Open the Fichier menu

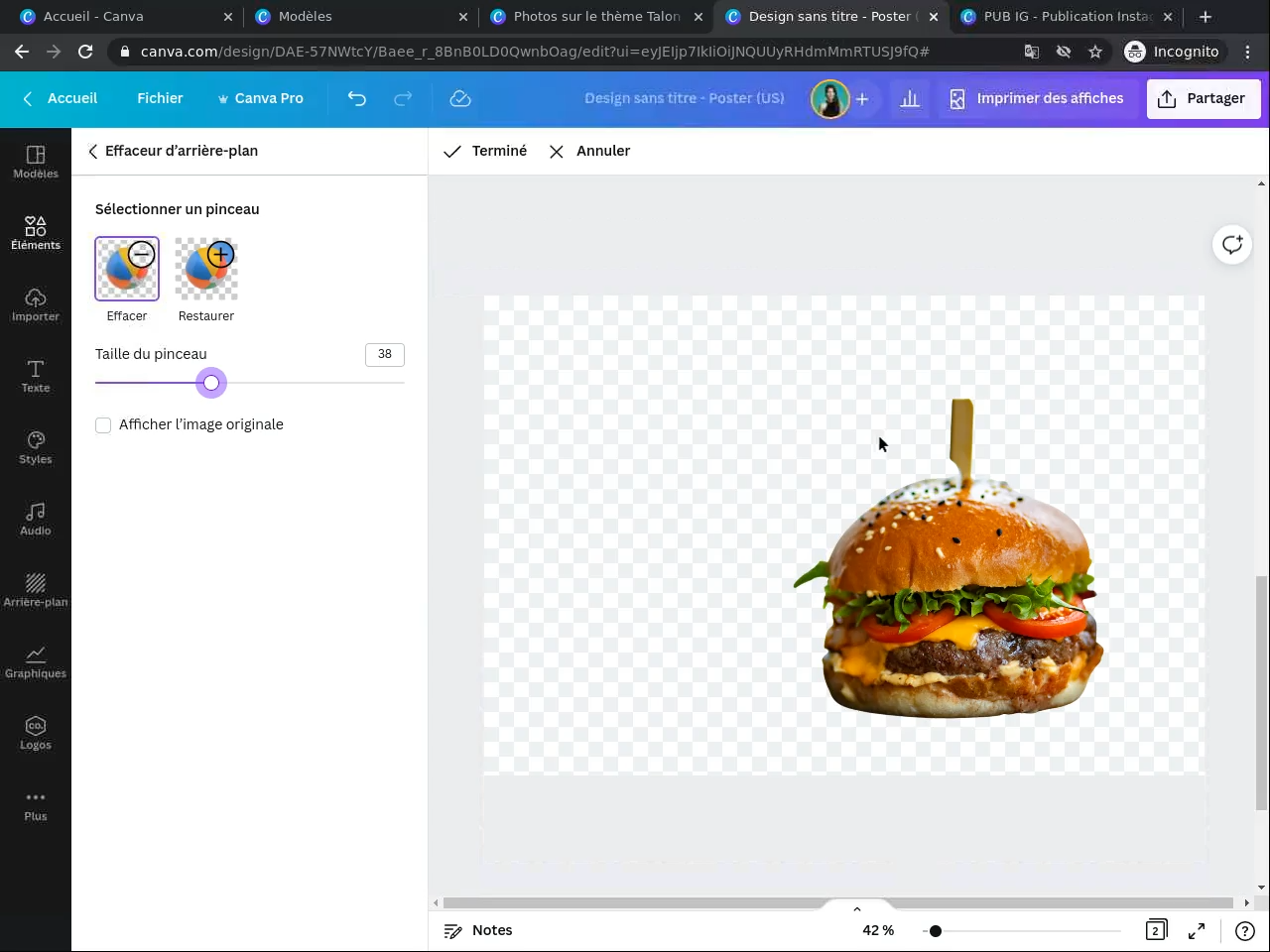pyautogui.click(x=160, y=98)
